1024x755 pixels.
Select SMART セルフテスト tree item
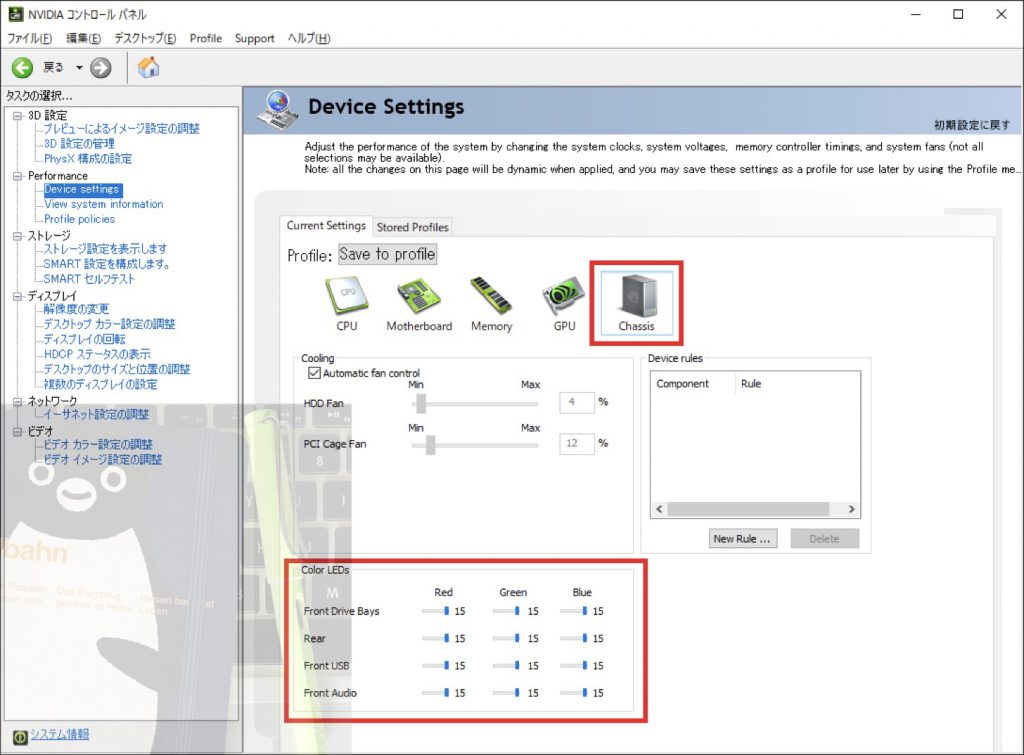tap(89, 279)
